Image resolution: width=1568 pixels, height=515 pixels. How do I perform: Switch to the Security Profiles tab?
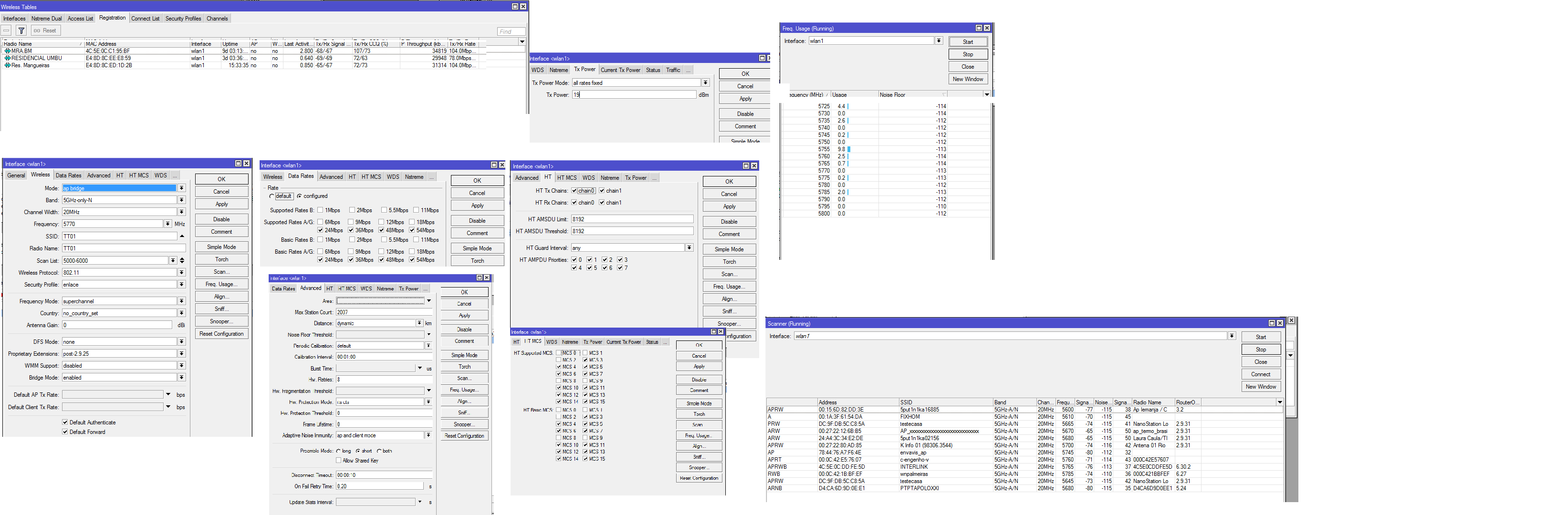click(x=183, y=18)
